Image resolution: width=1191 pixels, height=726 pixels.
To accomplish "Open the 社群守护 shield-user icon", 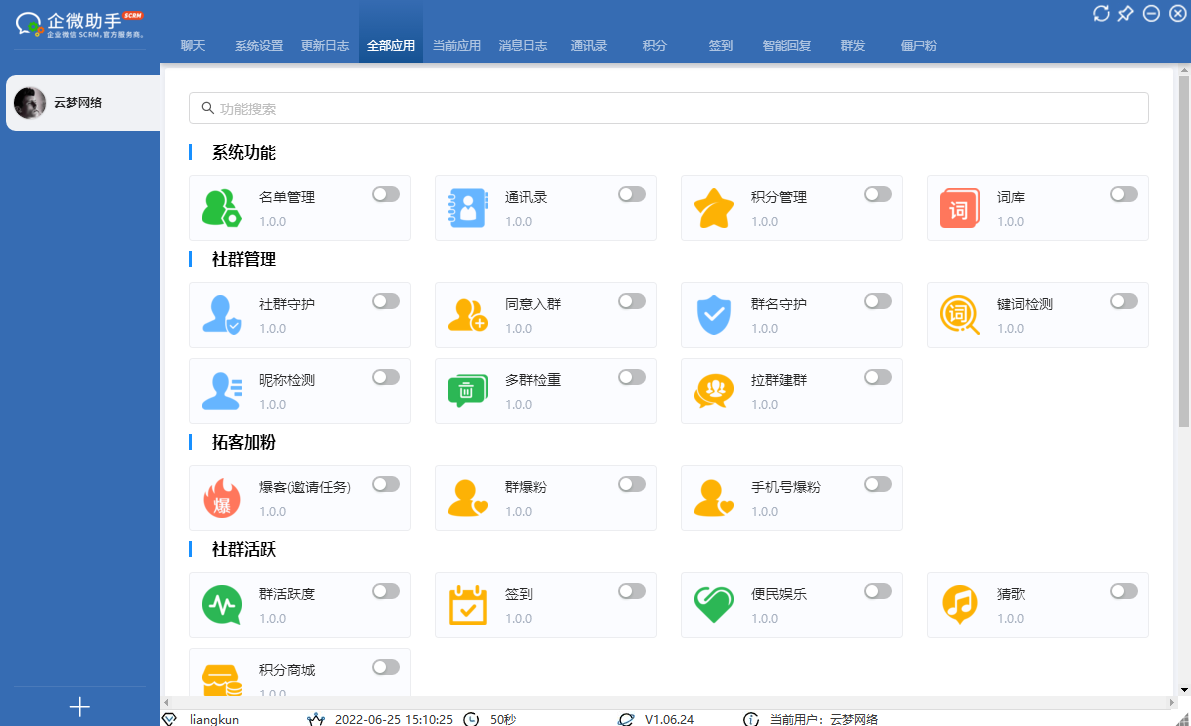I will [x=222, y=314].
